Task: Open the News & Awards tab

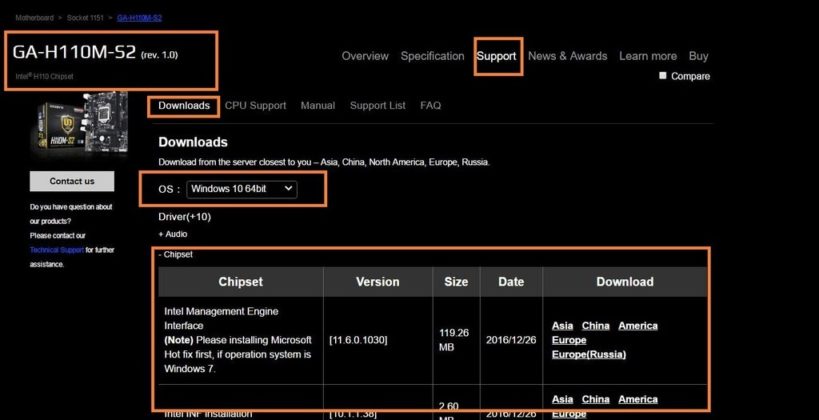Action: (567, 56)
